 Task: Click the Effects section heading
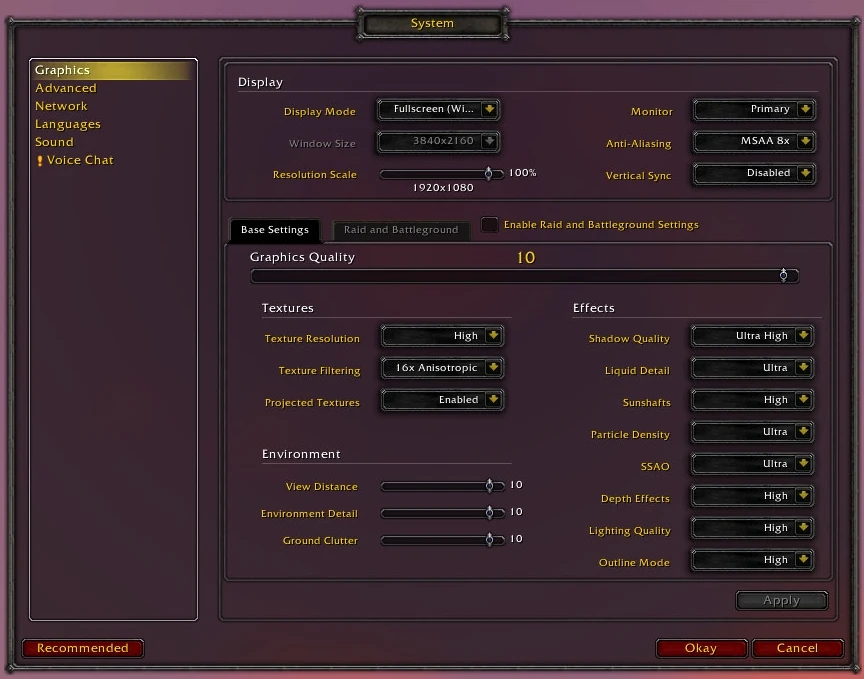coord(593,308)
